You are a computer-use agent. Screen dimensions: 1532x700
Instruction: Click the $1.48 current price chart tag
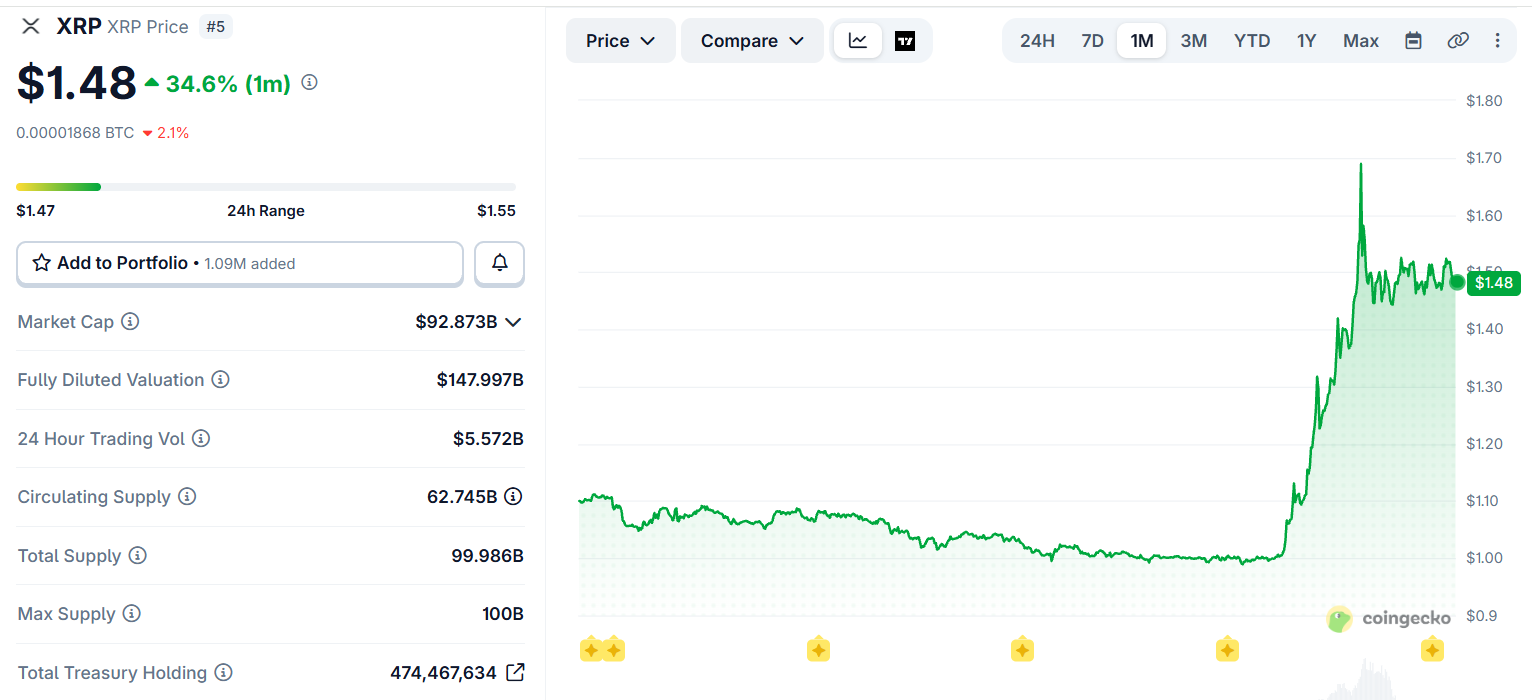[1494, 283]
